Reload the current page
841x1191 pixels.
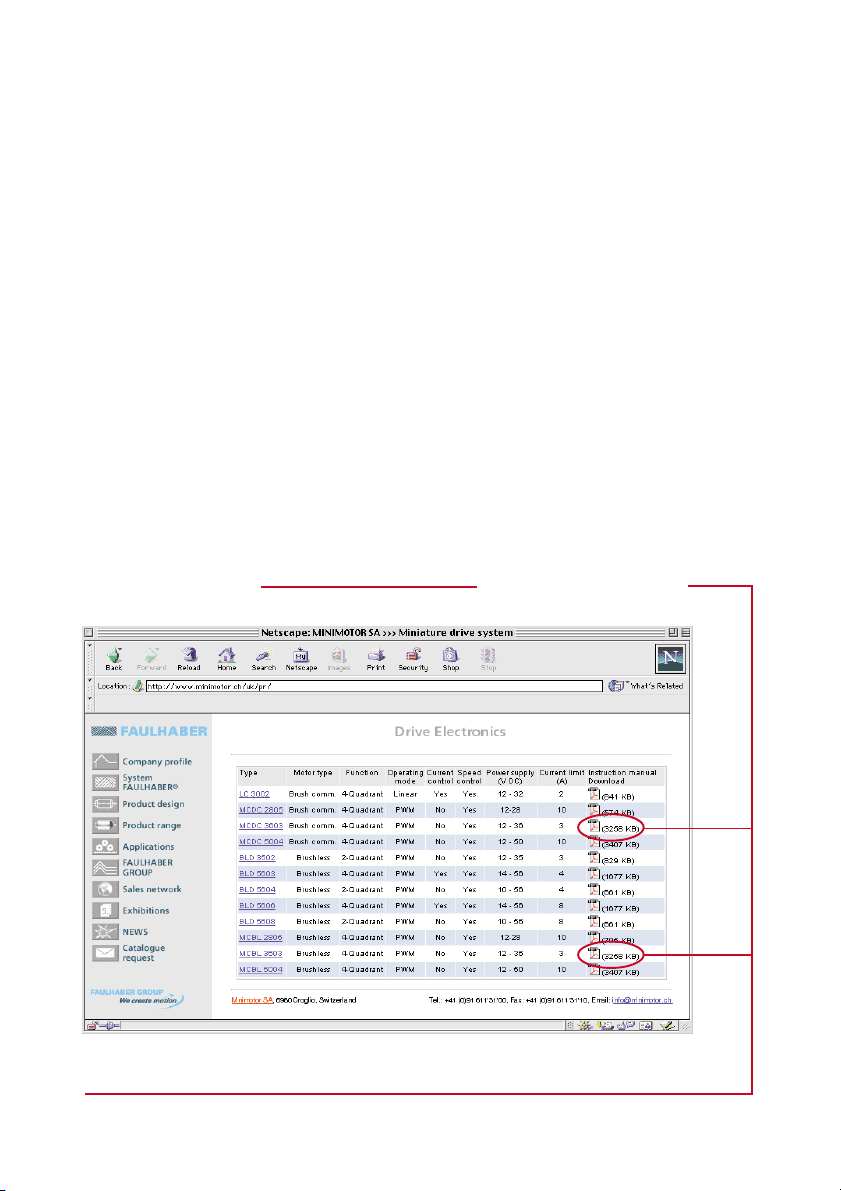(189, 657)
